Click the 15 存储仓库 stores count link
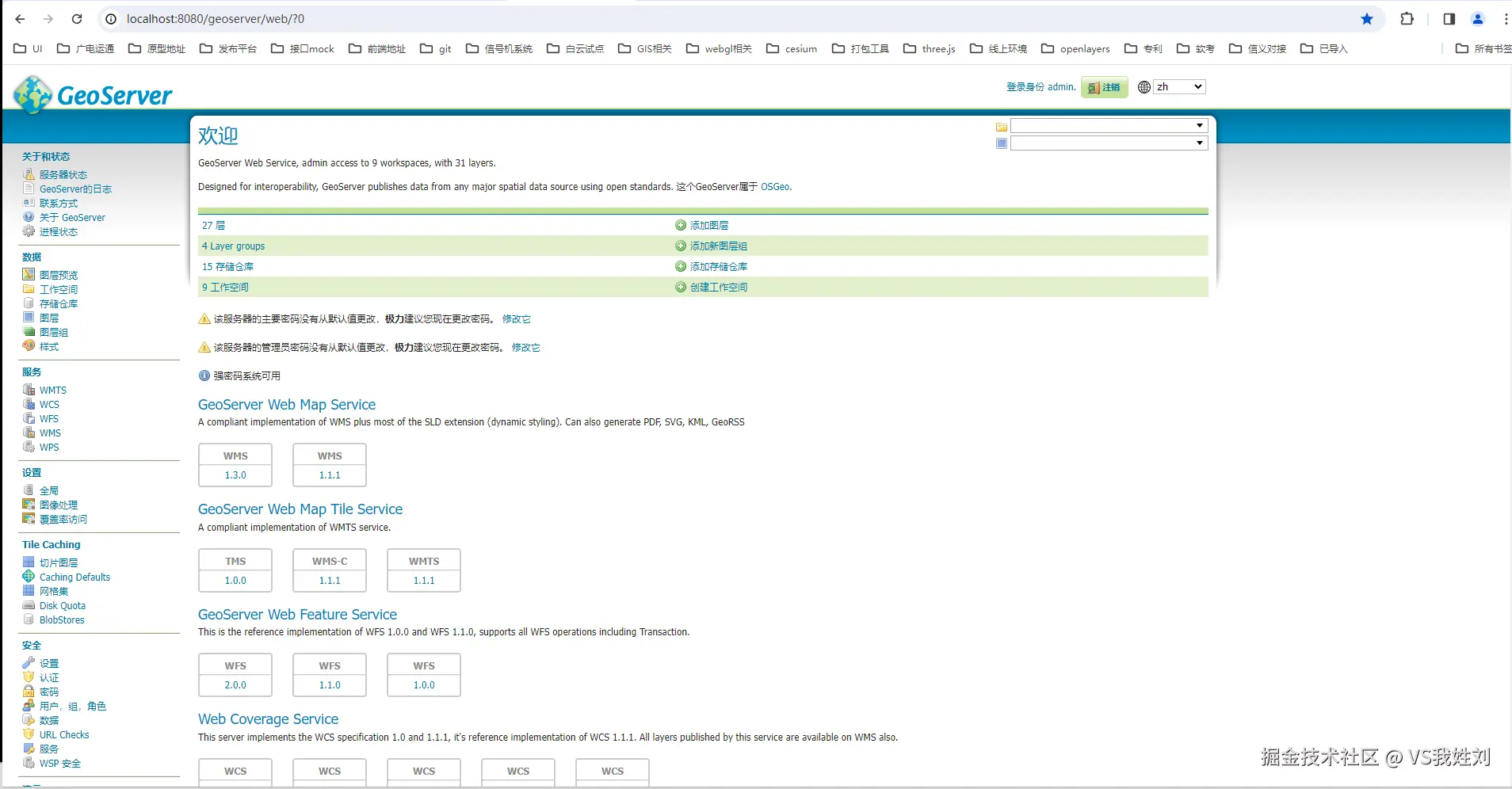Image resolution: width=1512 pixels, height=789 pixels. pos(228,267)
